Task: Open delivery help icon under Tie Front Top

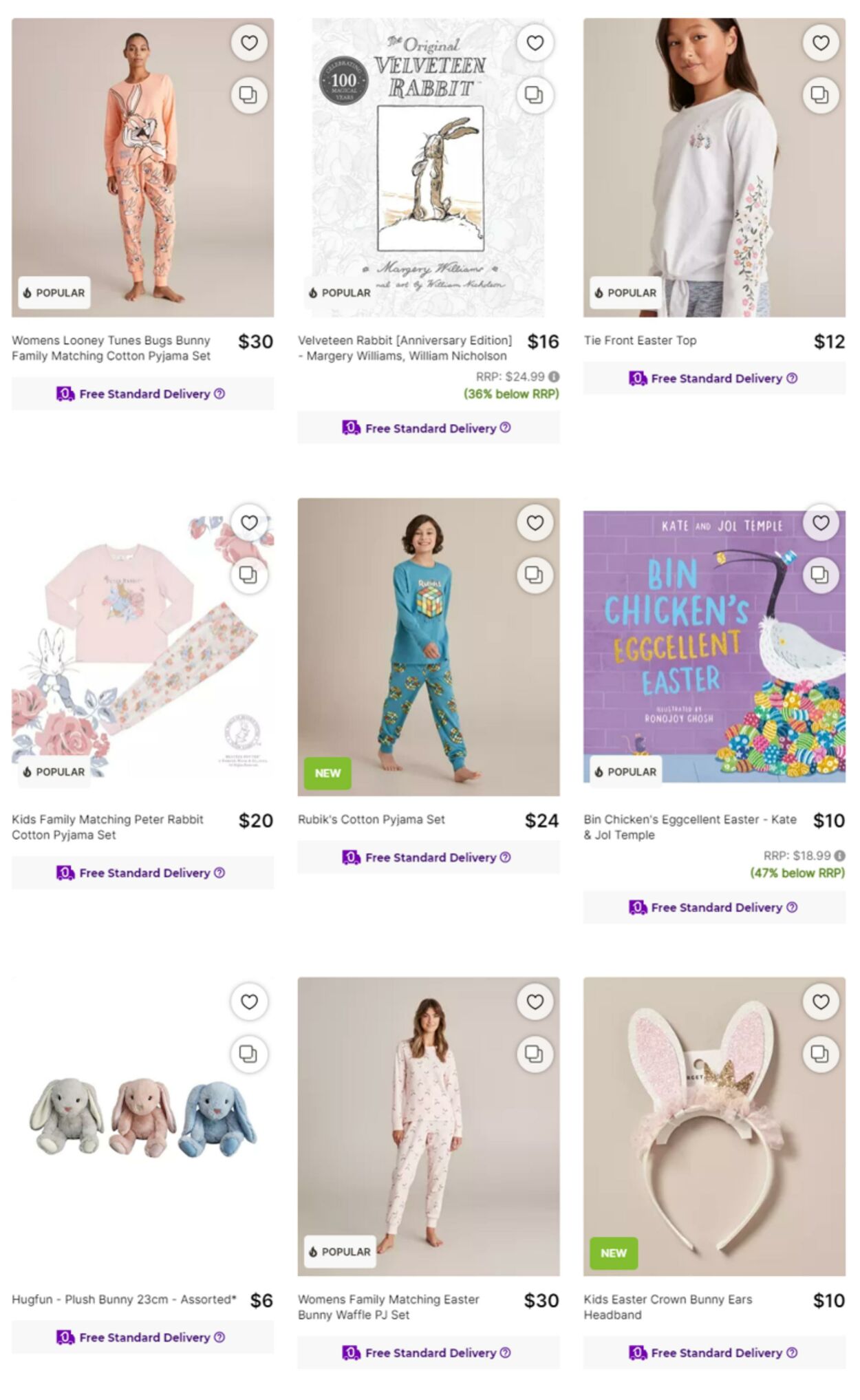Action: (792, 378)
